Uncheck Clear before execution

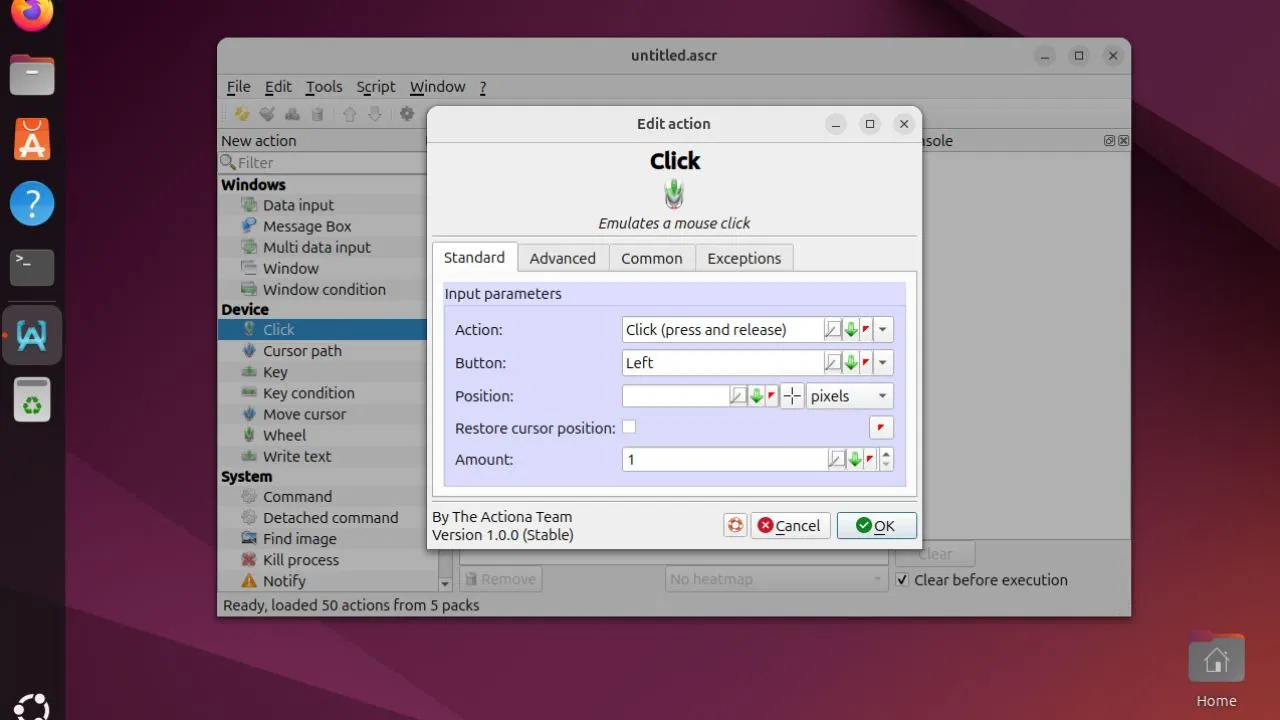(x=902, y=580)
